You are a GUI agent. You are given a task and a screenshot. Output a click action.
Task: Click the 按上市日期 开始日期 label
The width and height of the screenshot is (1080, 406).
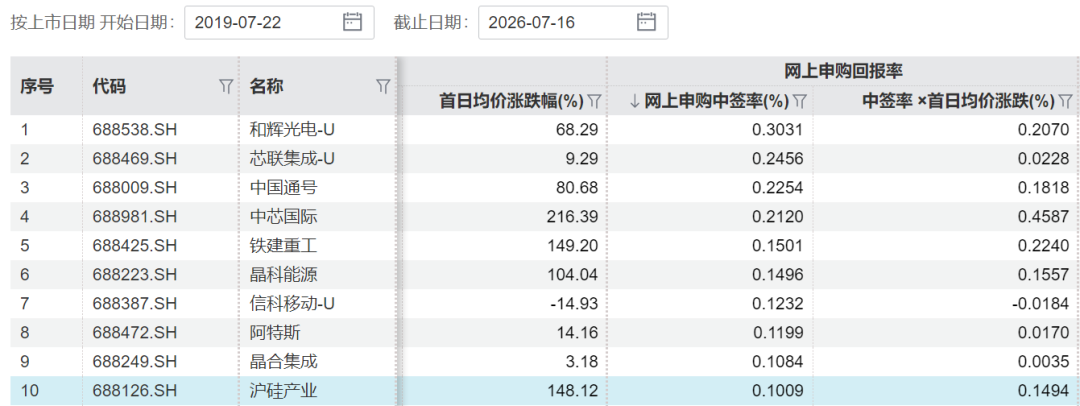[x=93, y=23]
